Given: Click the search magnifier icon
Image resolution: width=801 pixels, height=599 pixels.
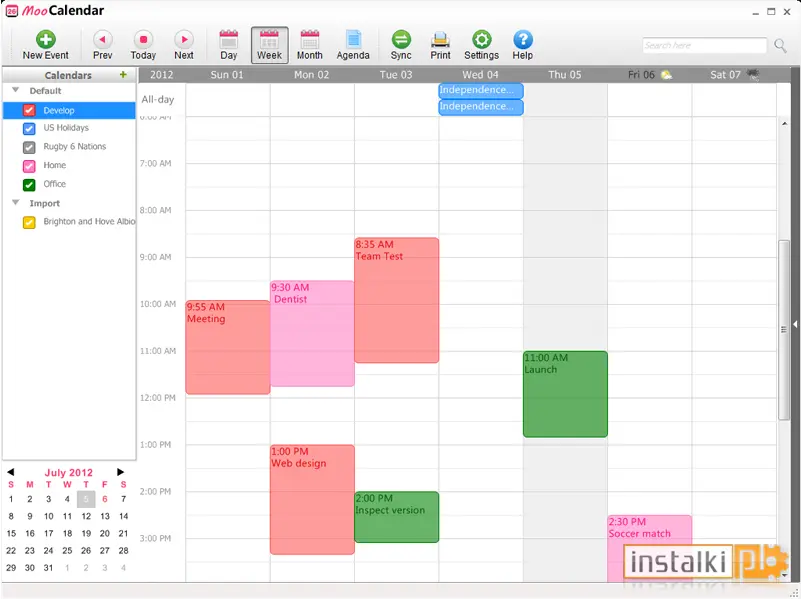Looking at the screenshot, I should click(x=780, y=45).
